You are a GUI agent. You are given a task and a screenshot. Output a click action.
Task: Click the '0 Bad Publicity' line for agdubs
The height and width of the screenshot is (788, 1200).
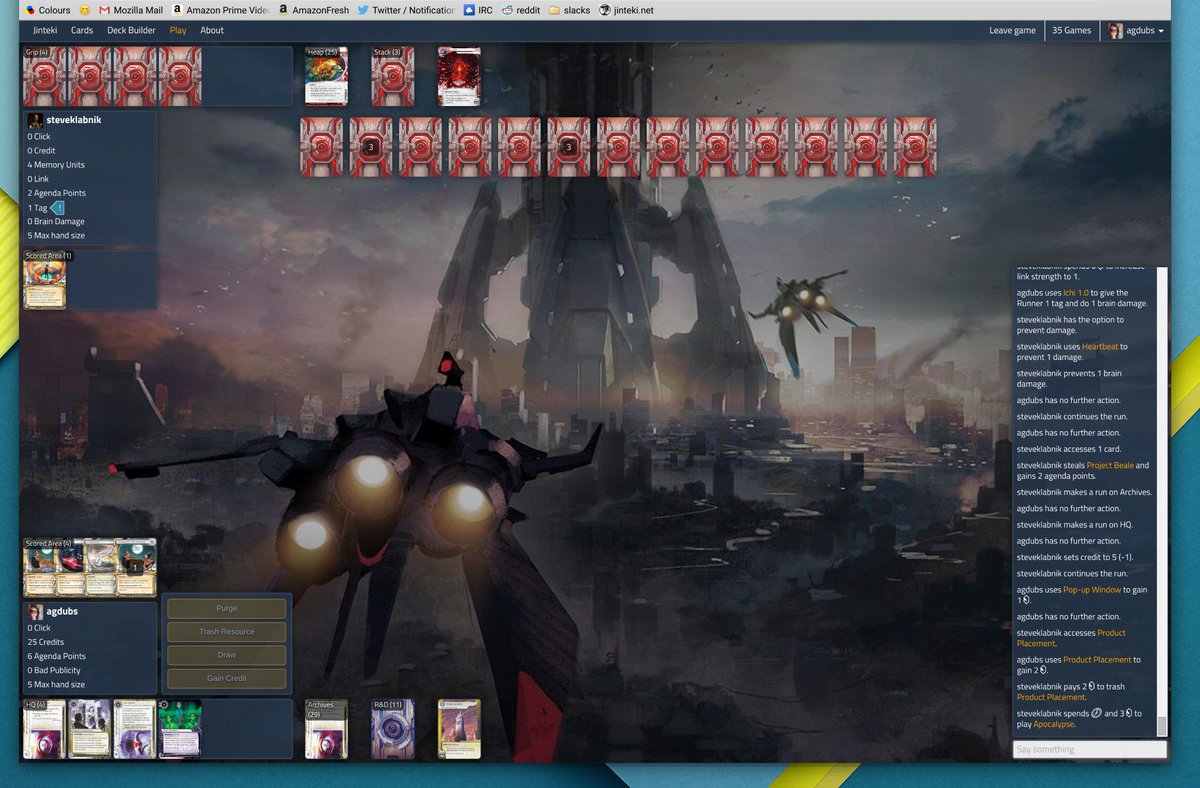coord(54,670)
